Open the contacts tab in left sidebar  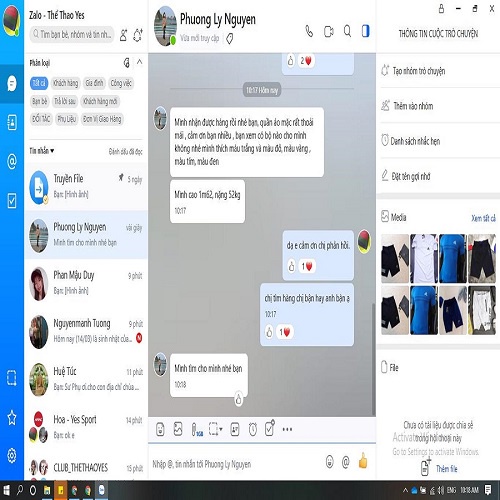[12, 122]
